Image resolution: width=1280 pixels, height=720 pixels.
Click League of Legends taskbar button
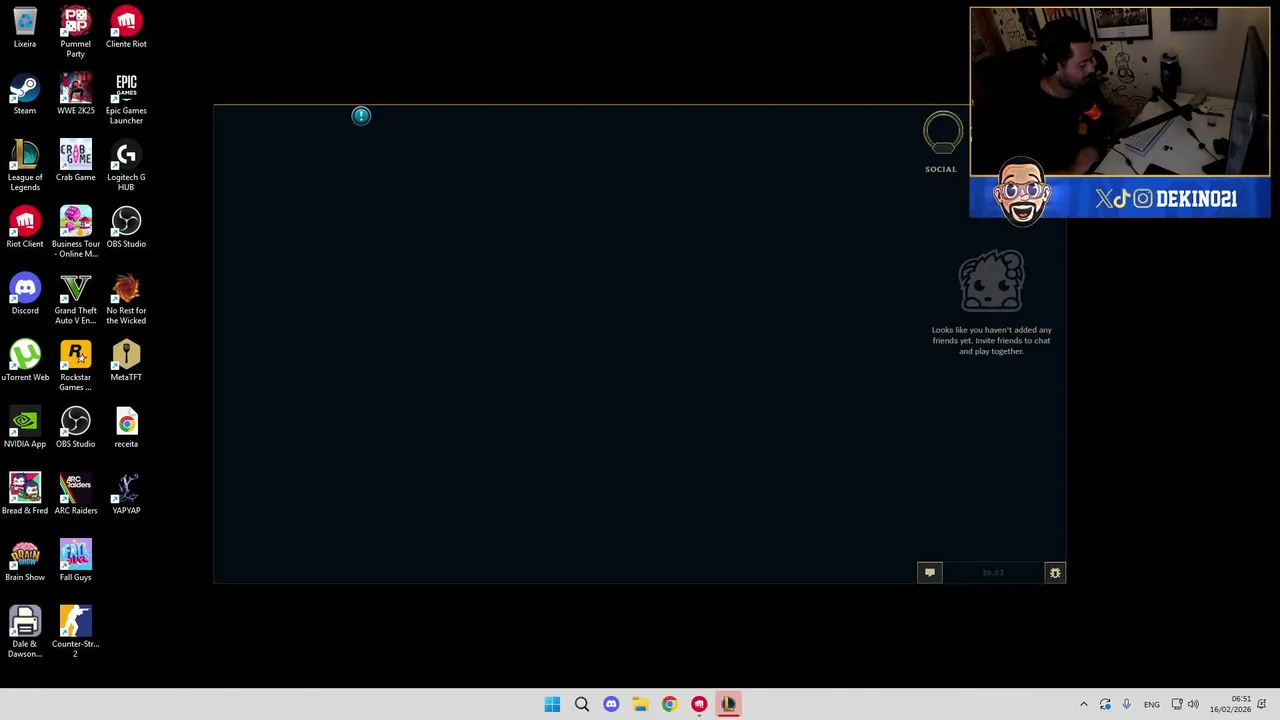(728, 704)
